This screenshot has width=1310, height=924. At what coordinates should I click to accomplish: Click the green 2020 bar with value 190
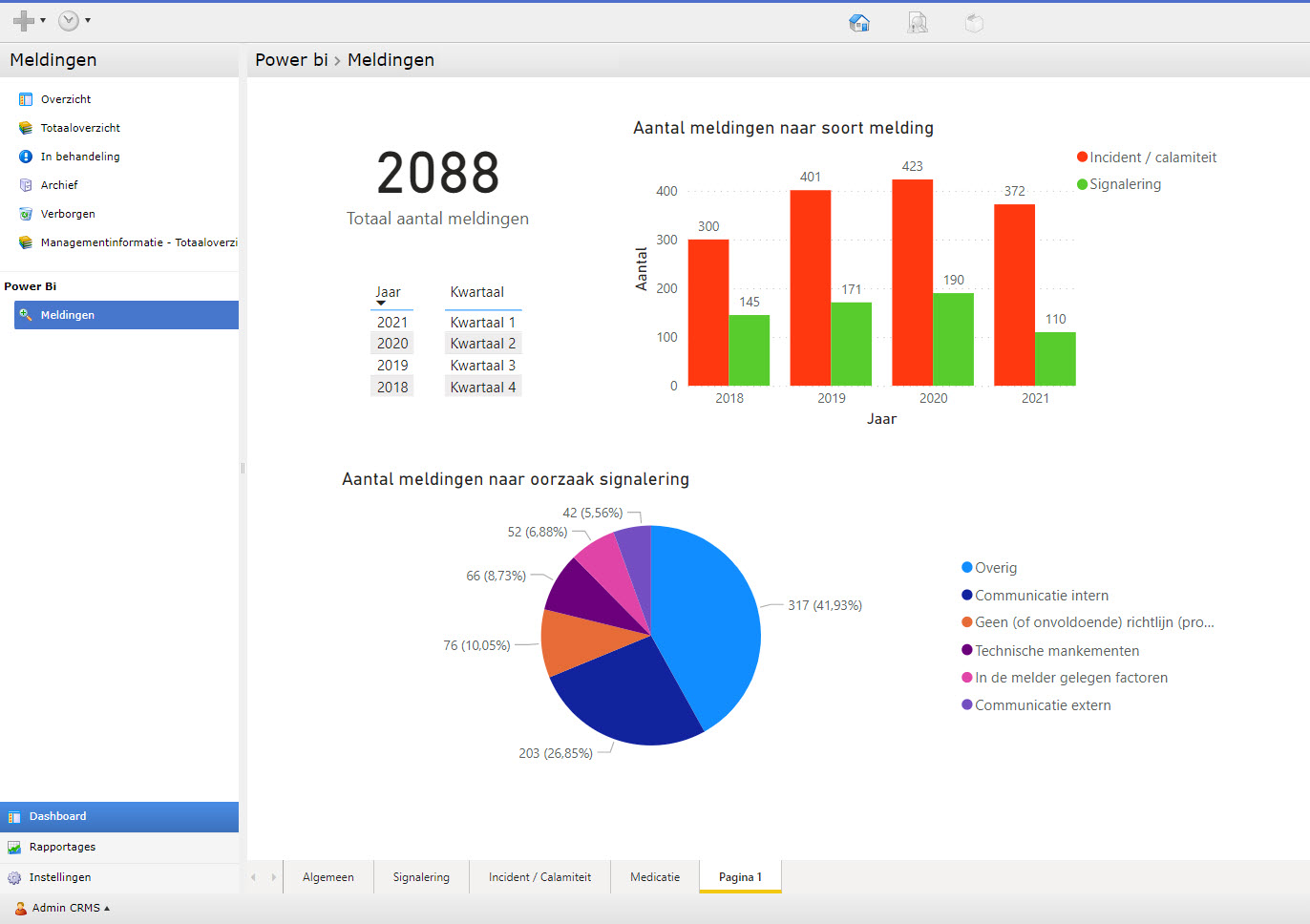click(x=954, y=339)
